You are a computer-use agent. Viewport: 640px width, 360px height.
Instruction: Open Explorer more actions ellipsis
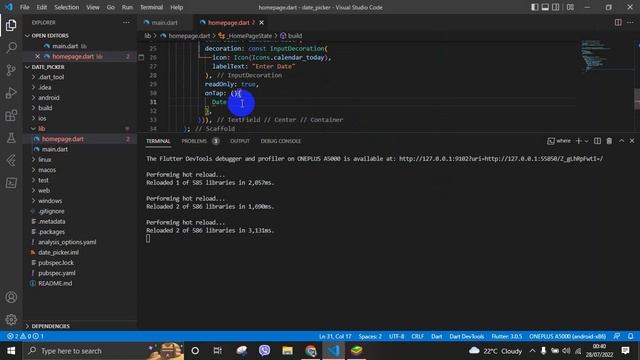(126, 23)
